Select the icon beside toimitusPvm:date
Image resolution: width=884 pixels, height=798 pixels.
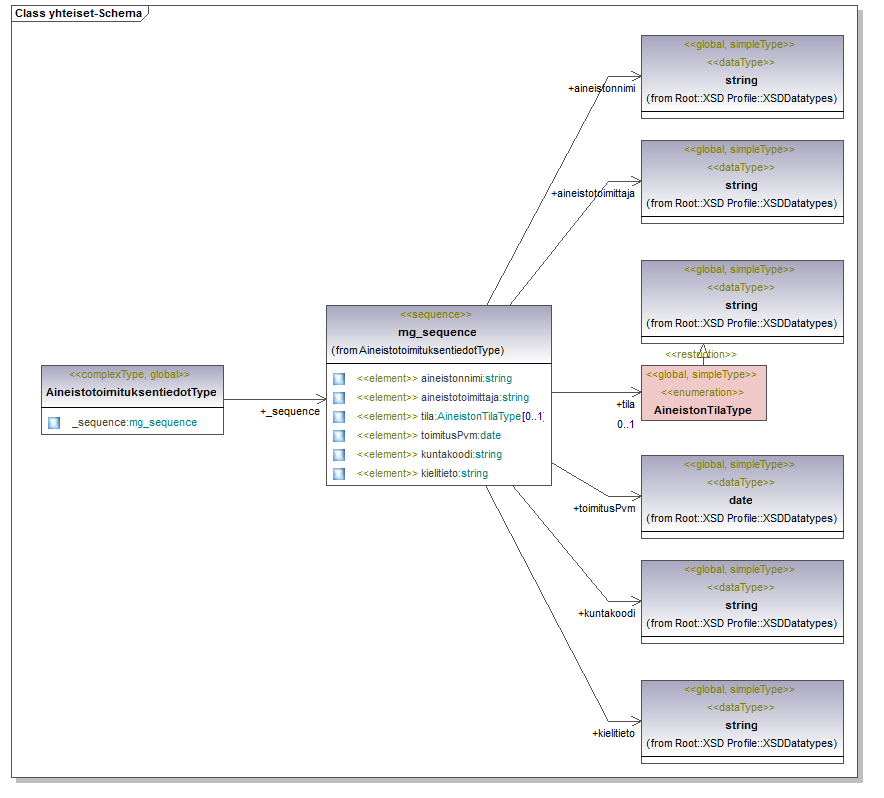[339, 436]
